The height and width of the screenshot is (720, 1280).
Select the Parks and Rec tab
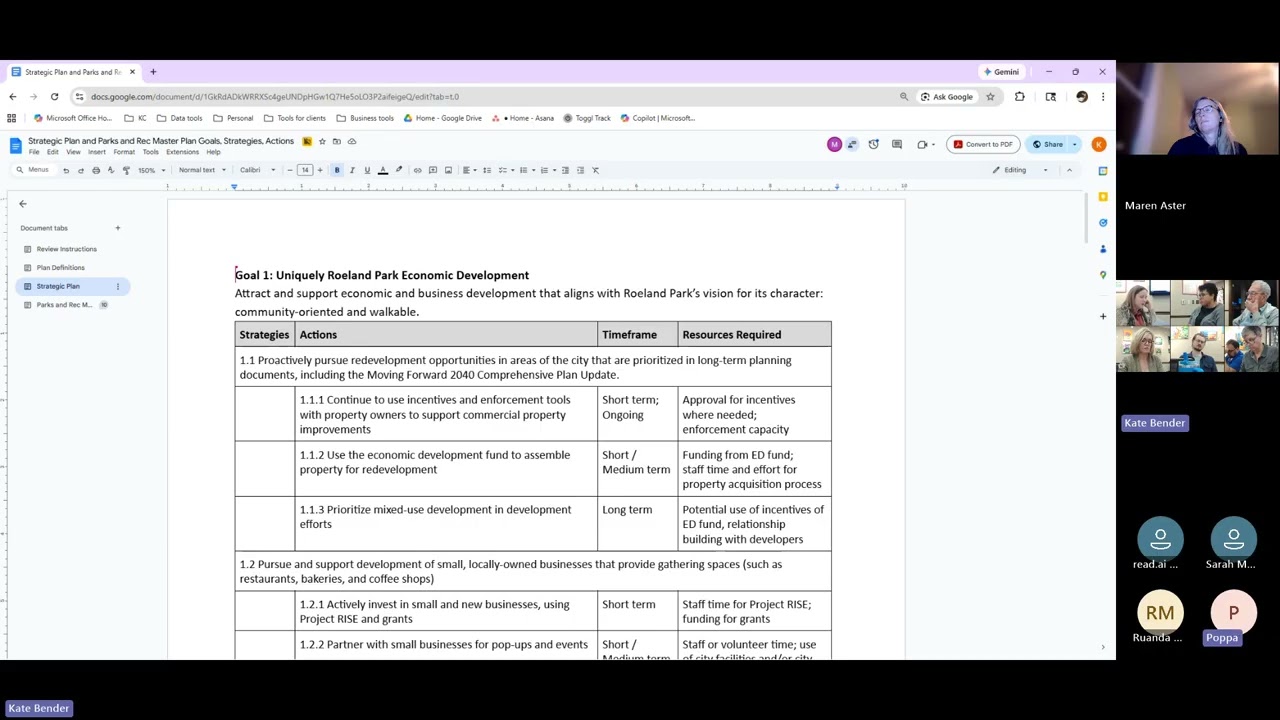click(64, 305)
